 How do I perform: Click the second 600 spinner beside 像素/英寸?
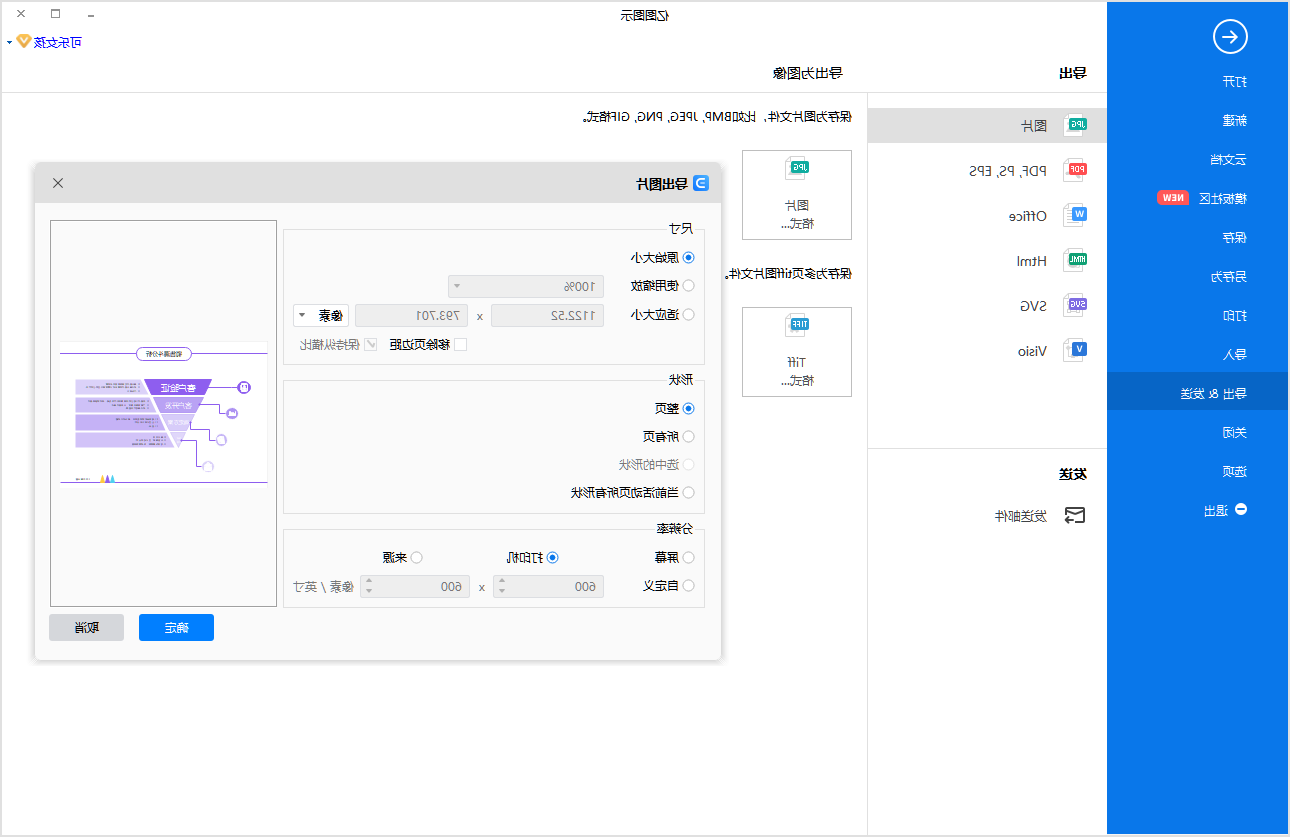[415, 587]
